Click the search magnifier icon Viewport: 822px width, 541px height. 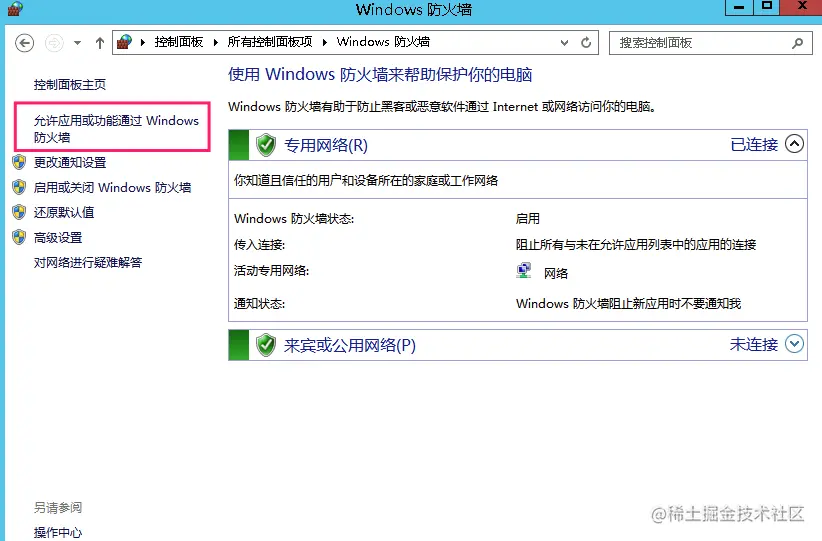(797, 43)
